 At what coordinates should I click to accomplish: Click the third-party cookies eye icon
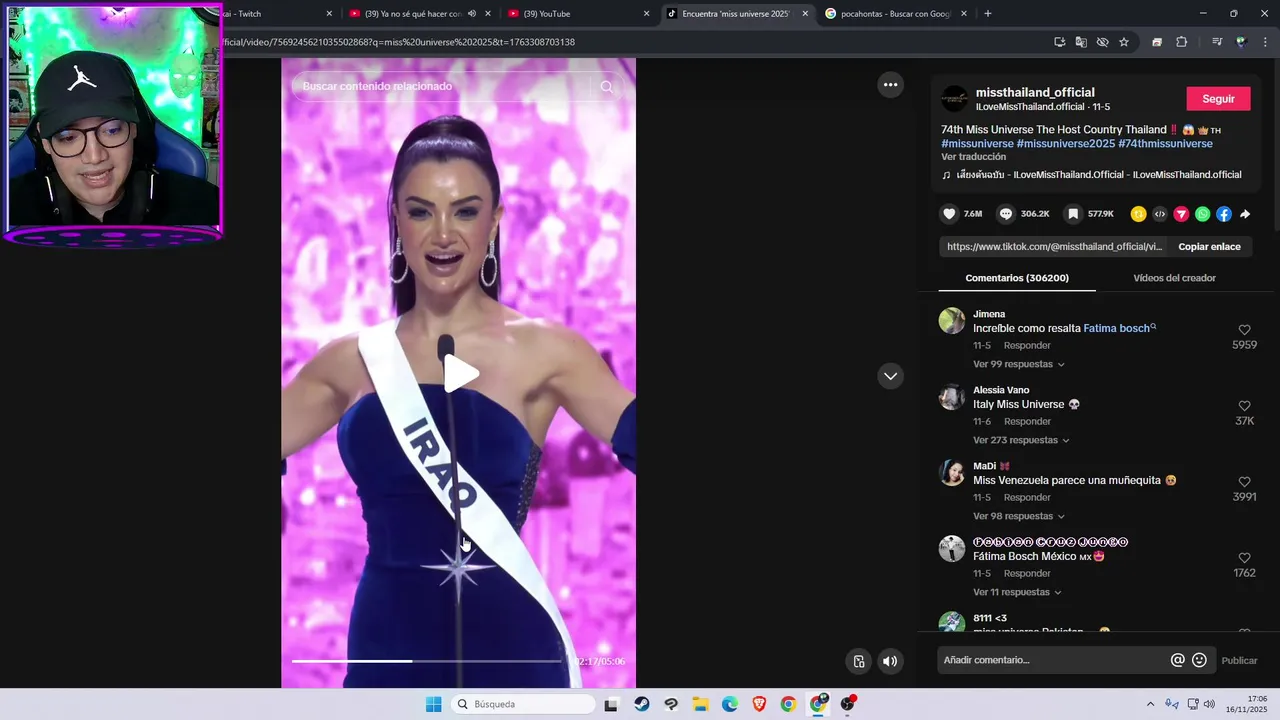1102,42
